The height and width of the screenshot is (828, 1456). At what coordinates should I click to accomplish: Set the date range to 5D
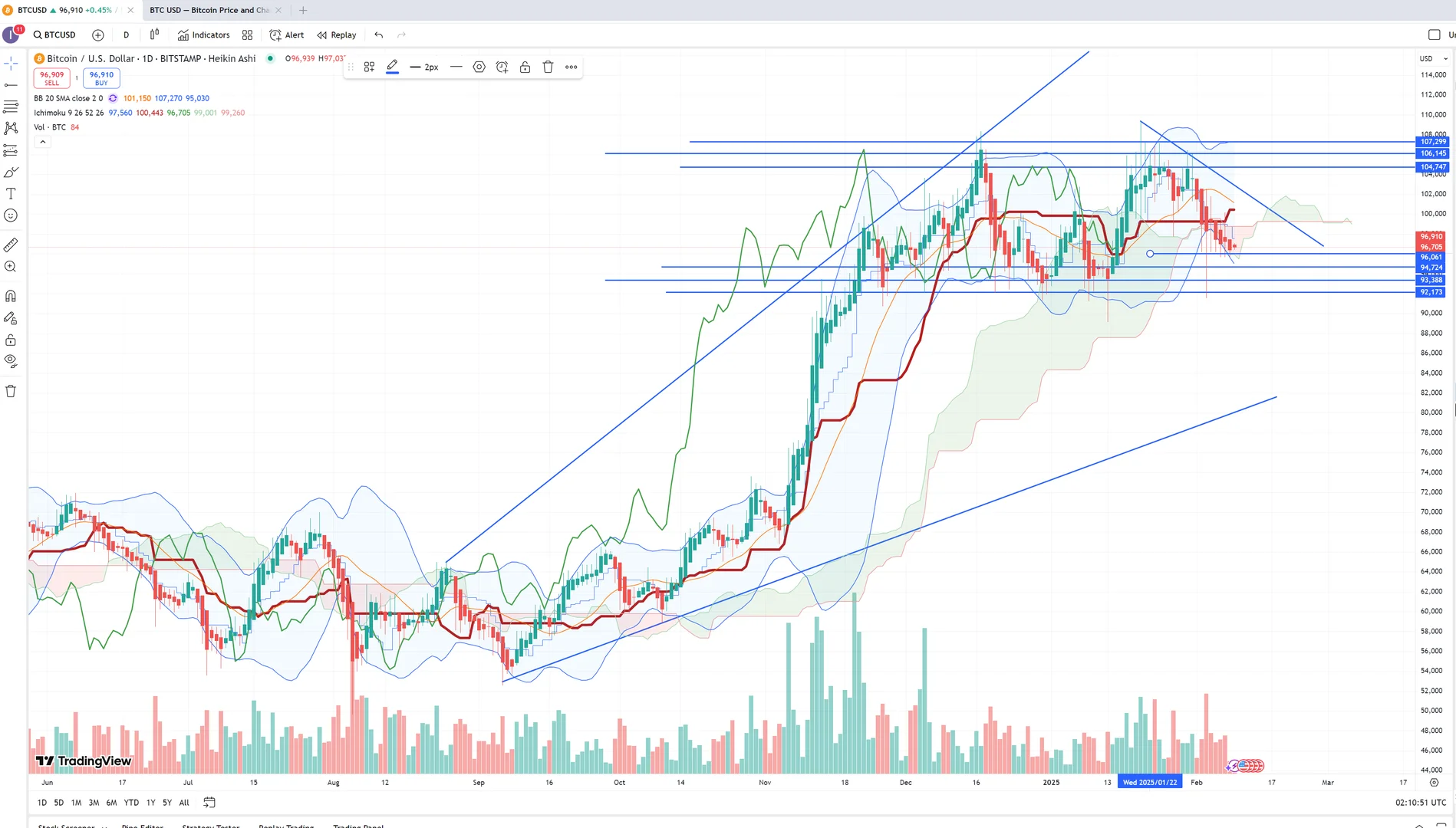pos(59,803)
